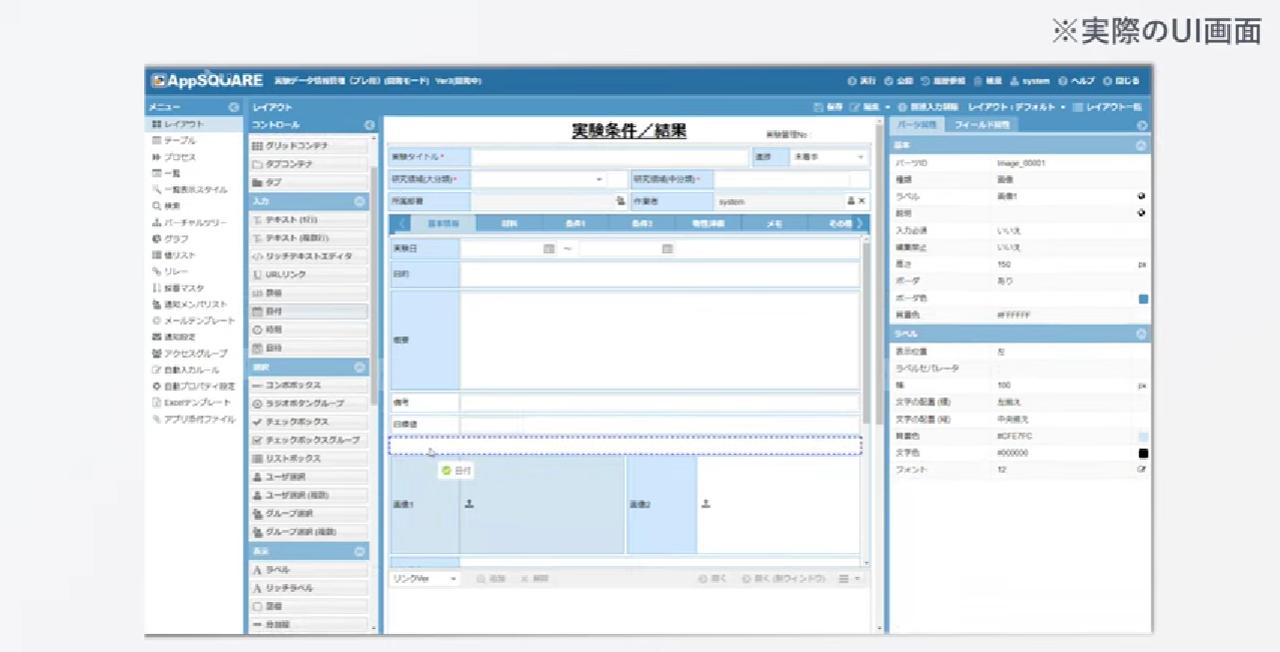Screen dimensions: 1280x652
Task: Click 保存 in the layout toolbar
Action: (x=829, y=107)
